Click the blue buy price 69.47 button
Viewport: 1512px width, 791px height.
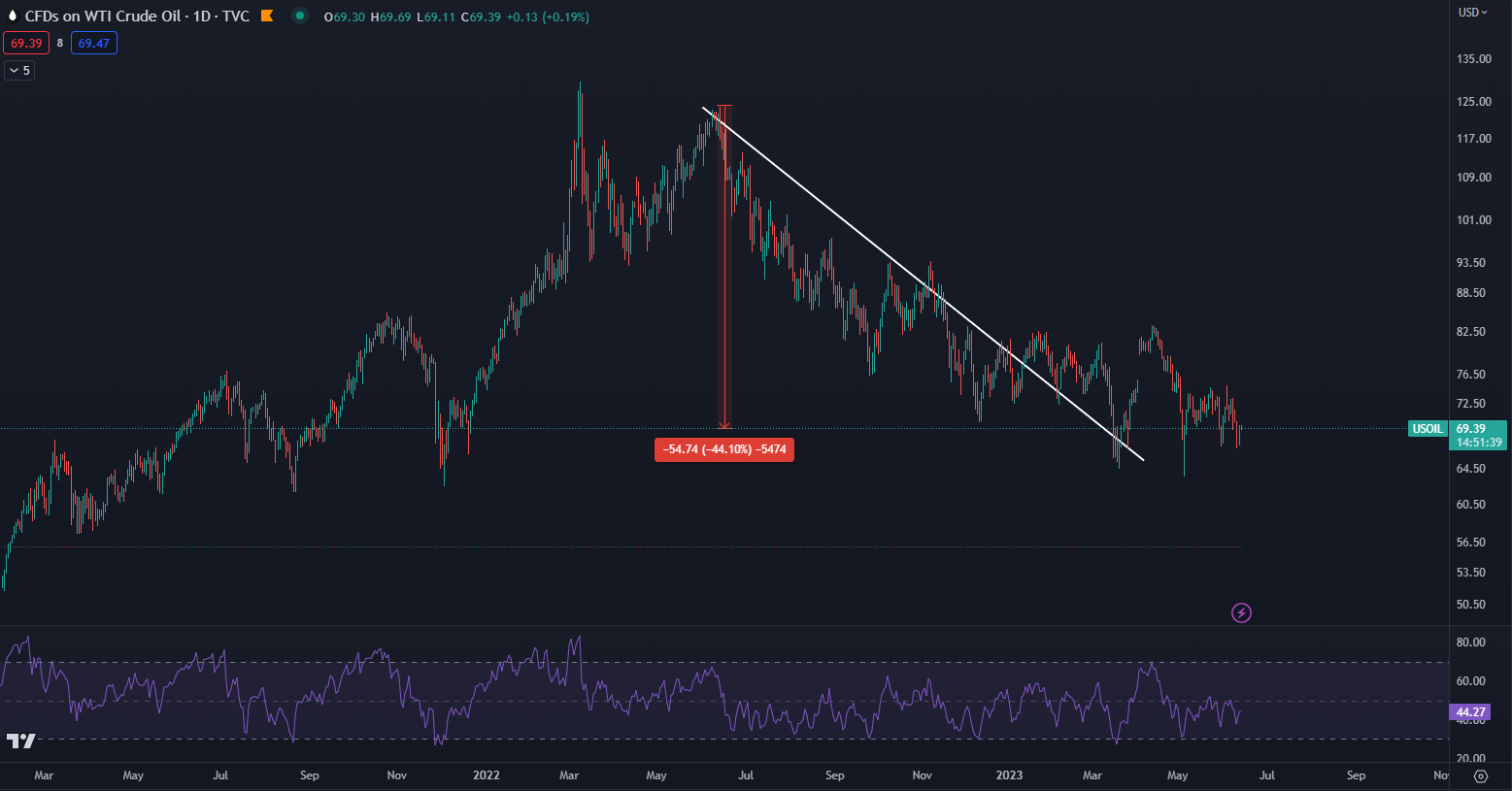(94, 43)
